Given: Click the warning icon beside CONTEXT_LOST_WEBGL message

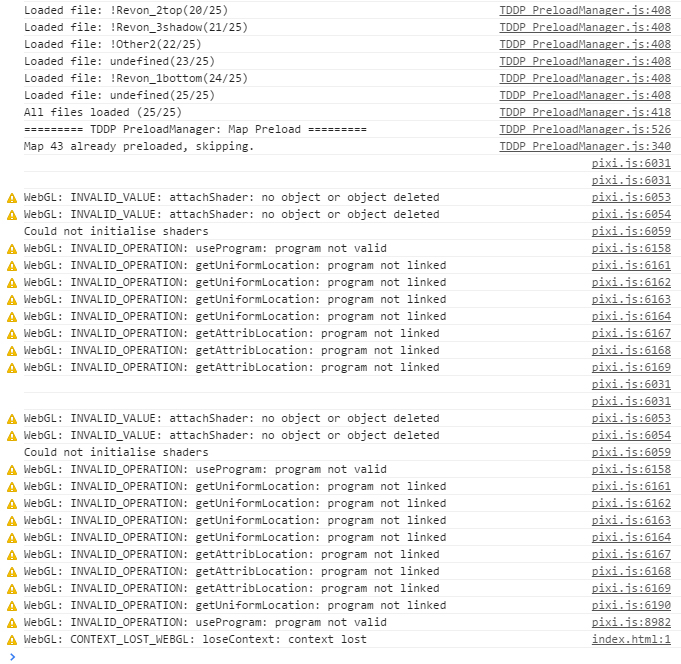Looking at the screenshot, I should pos(12,640).
